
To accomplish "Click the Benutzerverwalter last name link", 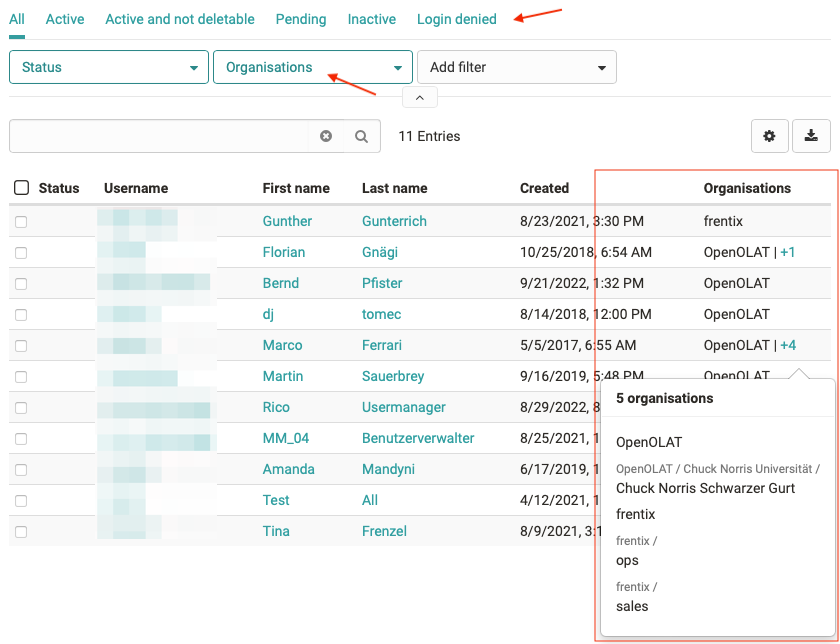I will [x=417, y=438].
